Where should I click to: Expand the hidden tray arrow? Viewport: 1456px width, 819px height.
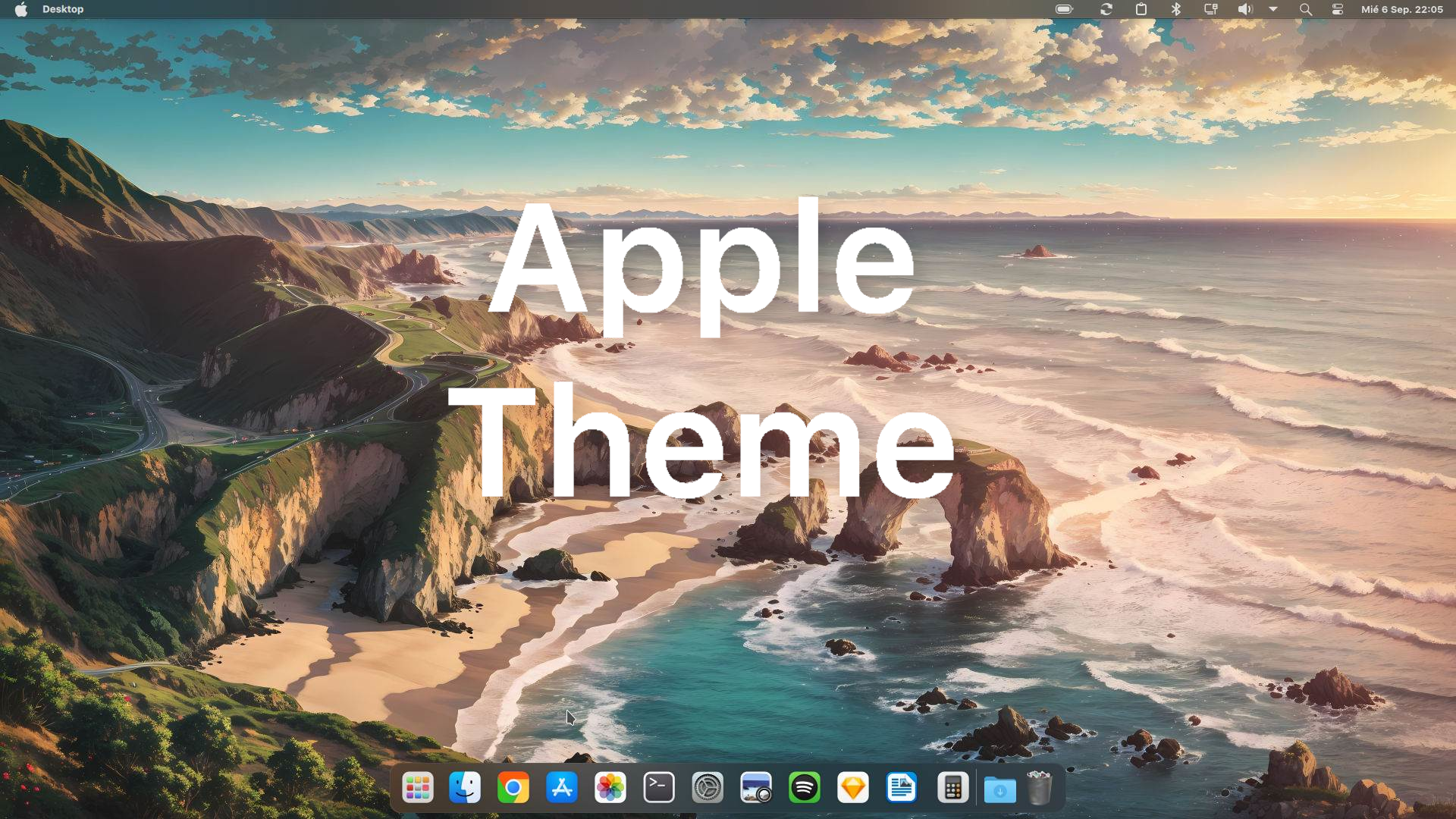coord(1273,9)
